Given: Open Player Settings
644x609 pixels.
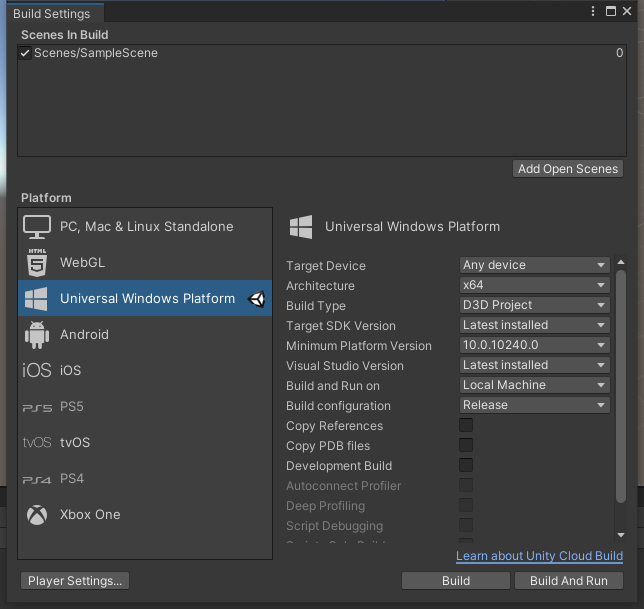Looking at the screenshot, I should point(75,581).
